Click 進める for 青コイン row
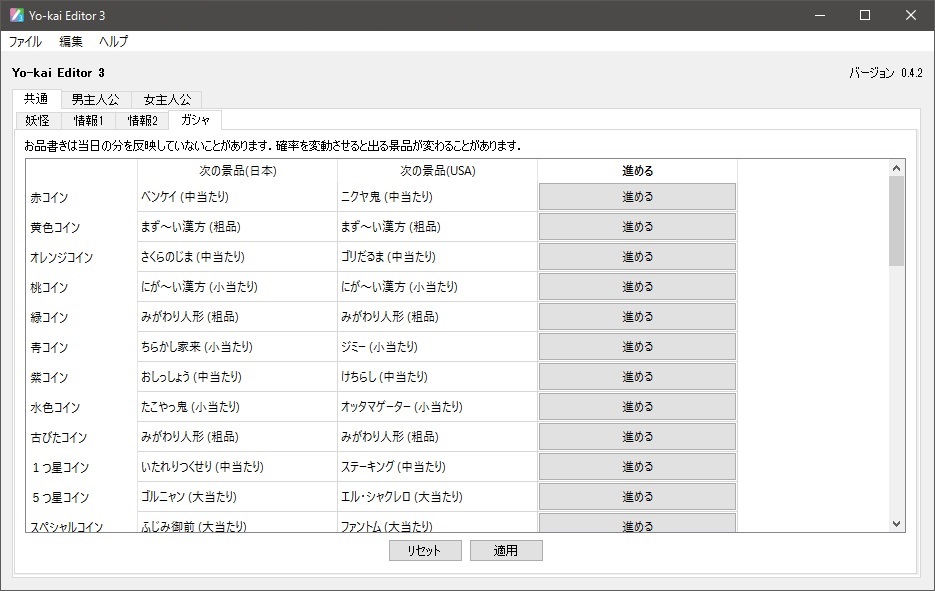 tap(637, 346)
